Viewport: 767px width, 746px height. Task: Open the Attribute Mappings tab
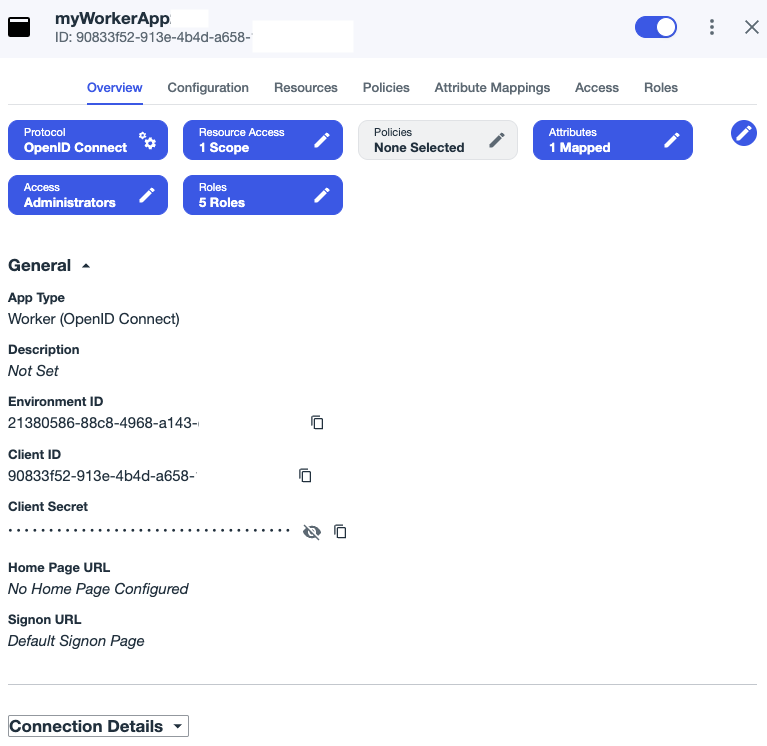coord(492,88)
